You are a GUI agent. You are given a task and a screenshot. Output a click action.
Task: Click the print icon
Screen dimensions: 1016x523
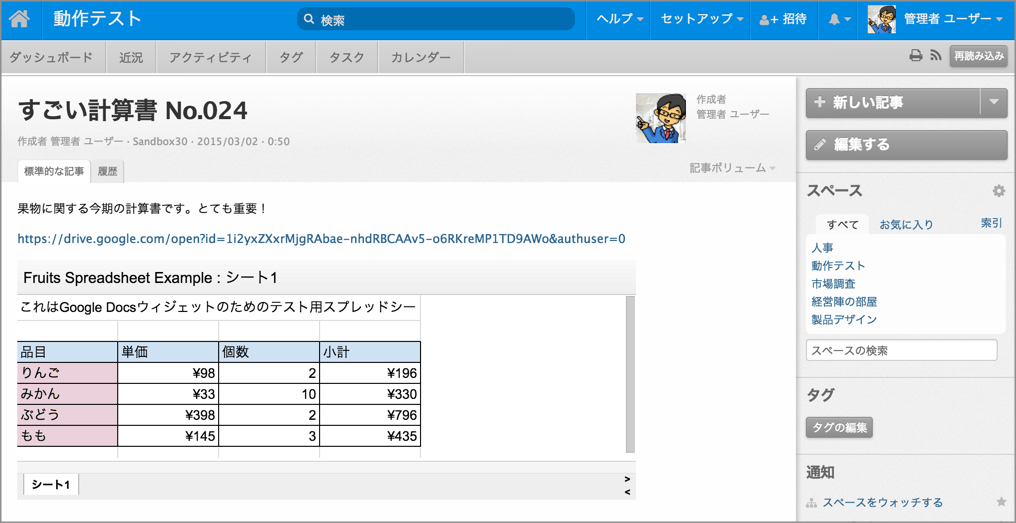[916, 56]
